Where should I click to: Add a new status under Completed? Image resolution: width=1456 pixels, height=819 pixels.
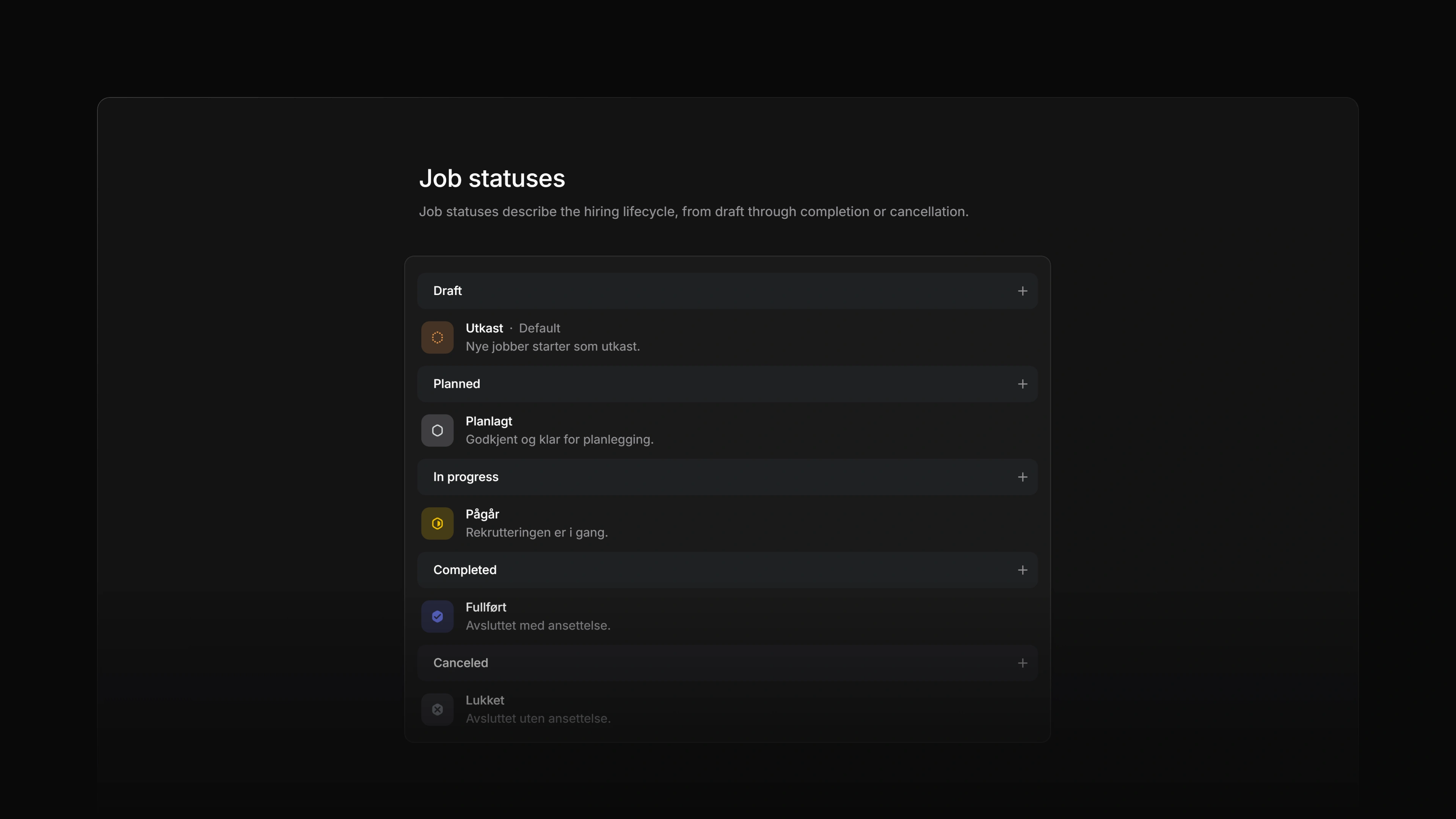pyautogui.click(x=1023, y=570)
